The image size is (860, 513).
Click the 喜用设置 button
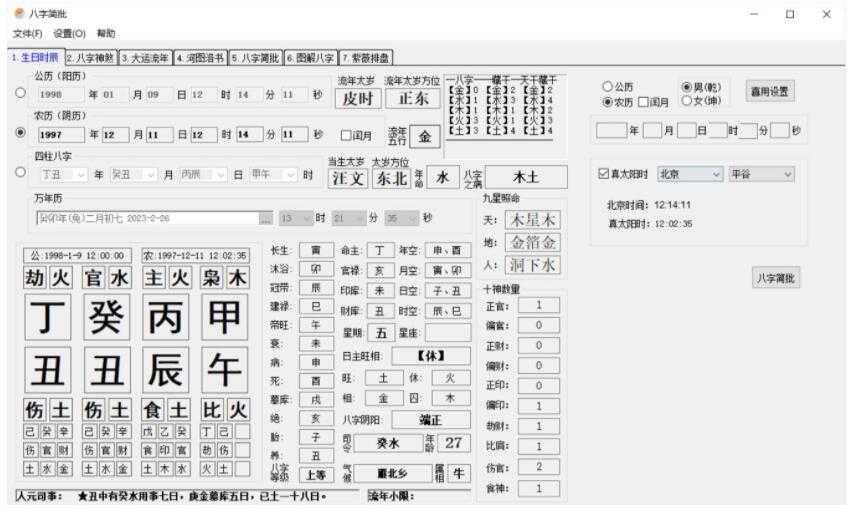pyautogui.click(x=770, y=91)
